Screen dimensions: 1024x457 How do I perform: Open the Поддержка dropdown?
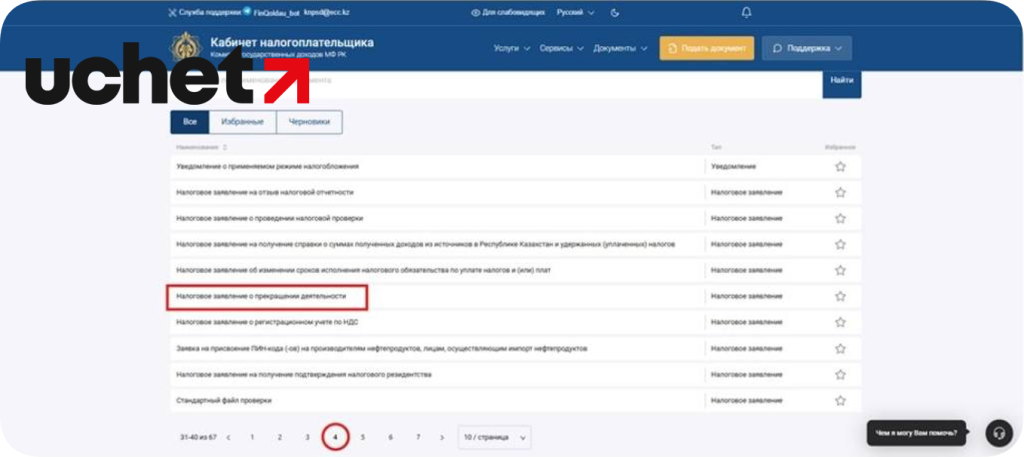pos(807,48)
